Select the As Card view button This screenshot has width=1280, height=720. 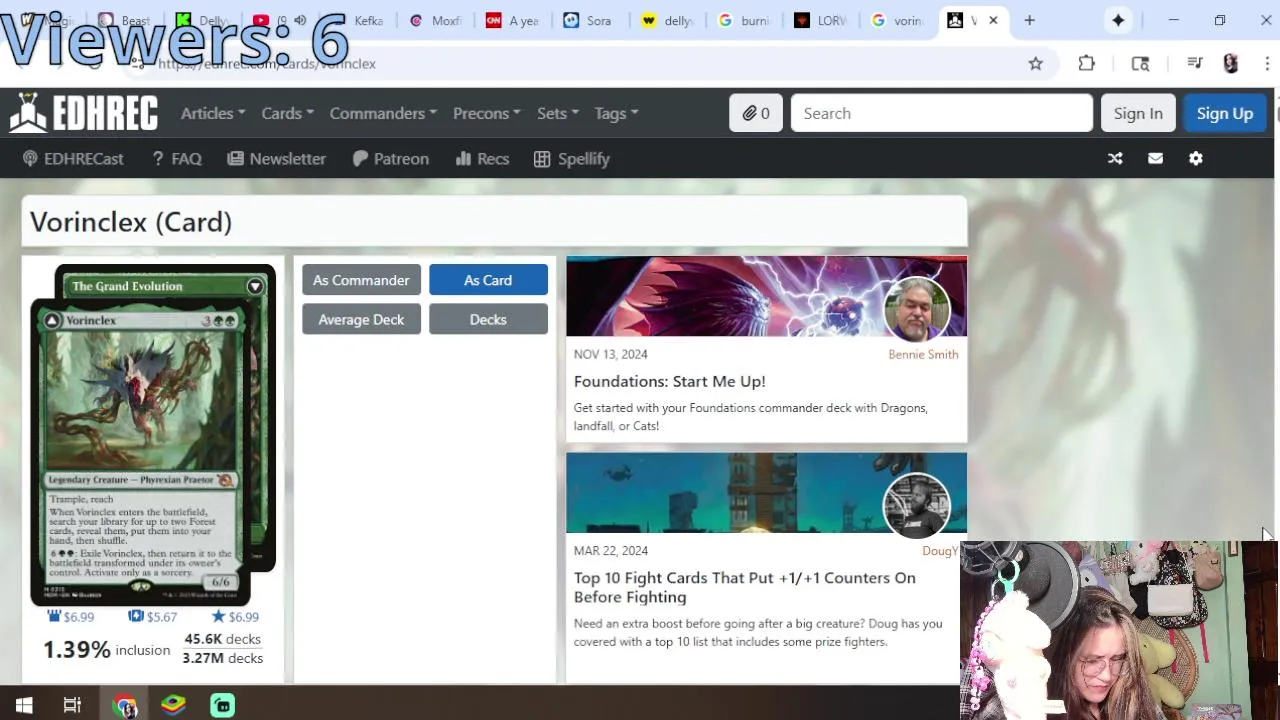point(488,280)
